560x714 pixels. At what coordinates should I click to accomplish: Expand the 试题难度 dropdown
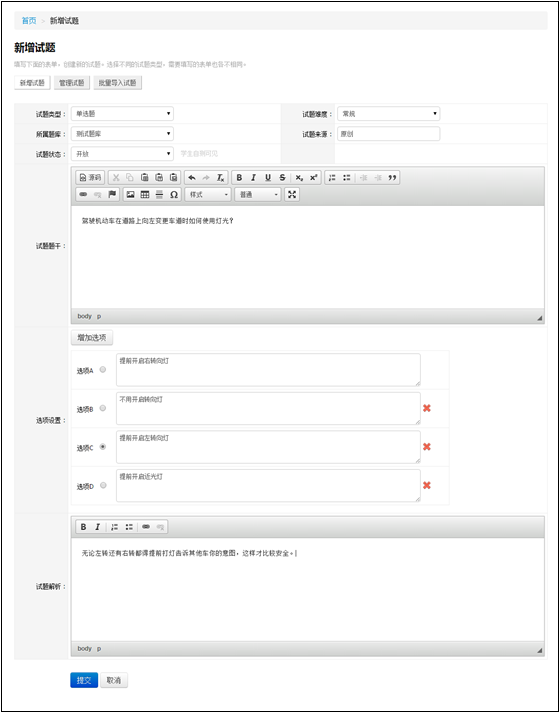tap(388, 113)
